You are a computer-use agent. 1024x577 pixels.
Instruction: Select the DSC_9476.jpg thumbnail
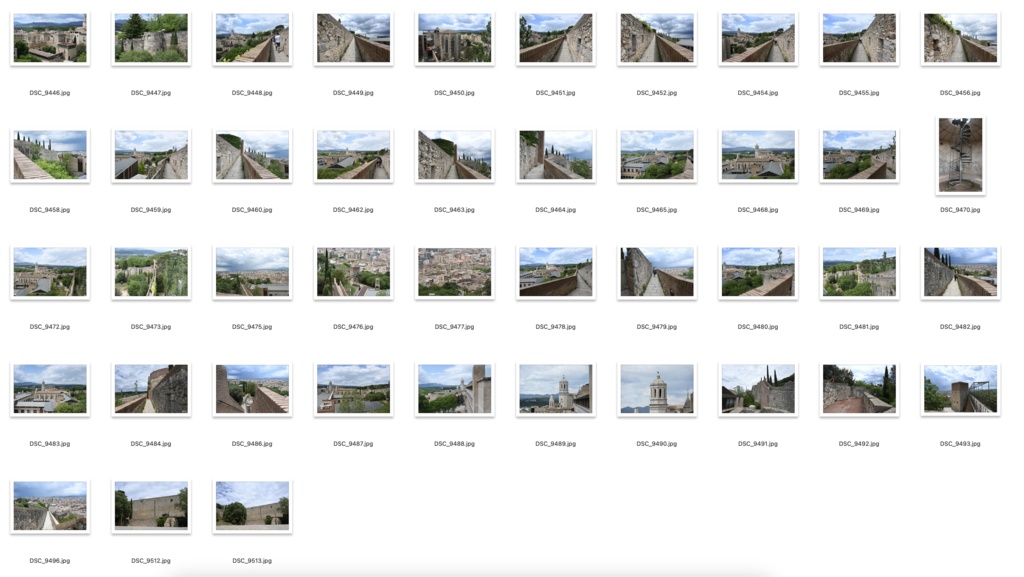coord(353,272)
